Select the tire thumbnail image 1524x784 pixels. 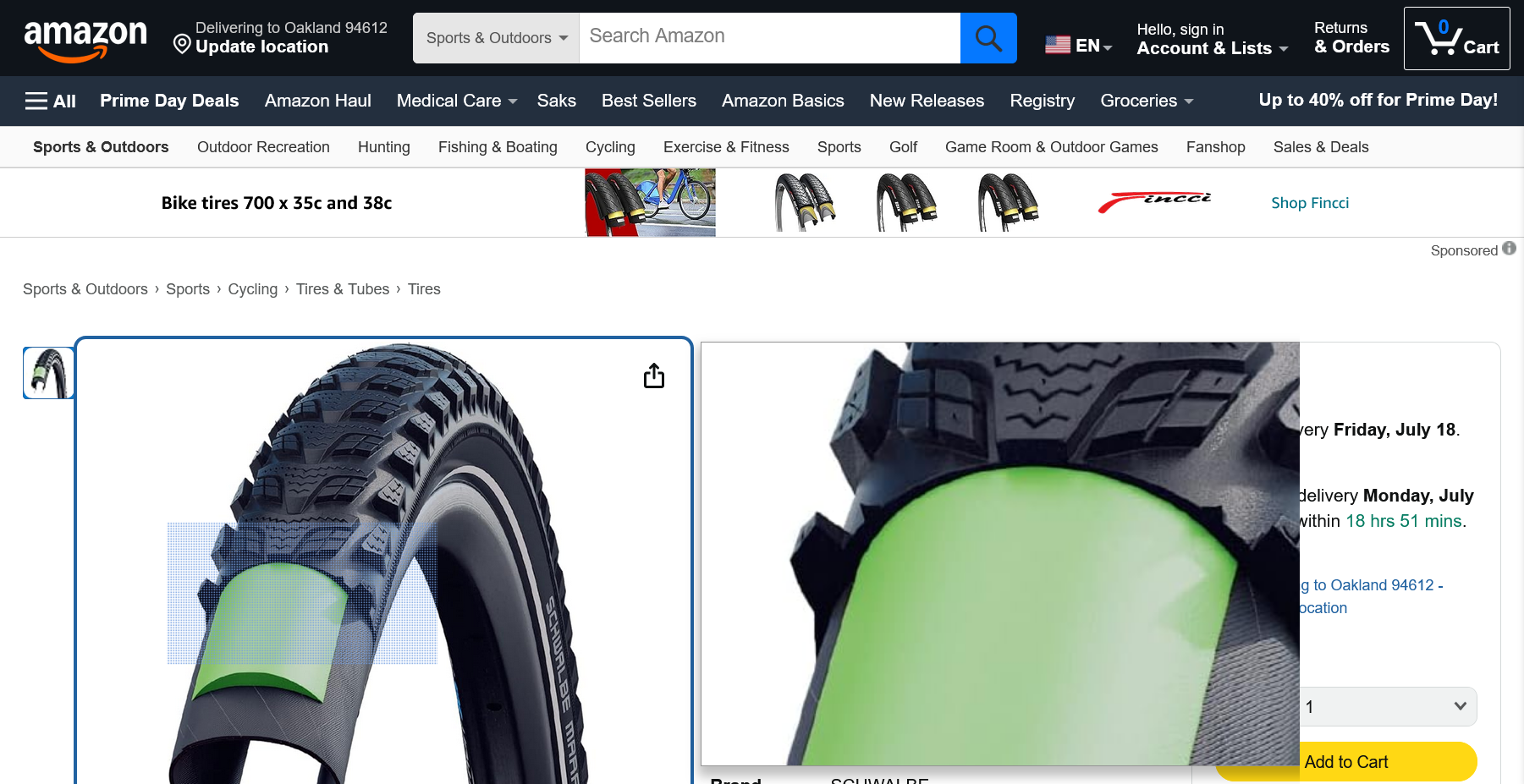[48, 373]
